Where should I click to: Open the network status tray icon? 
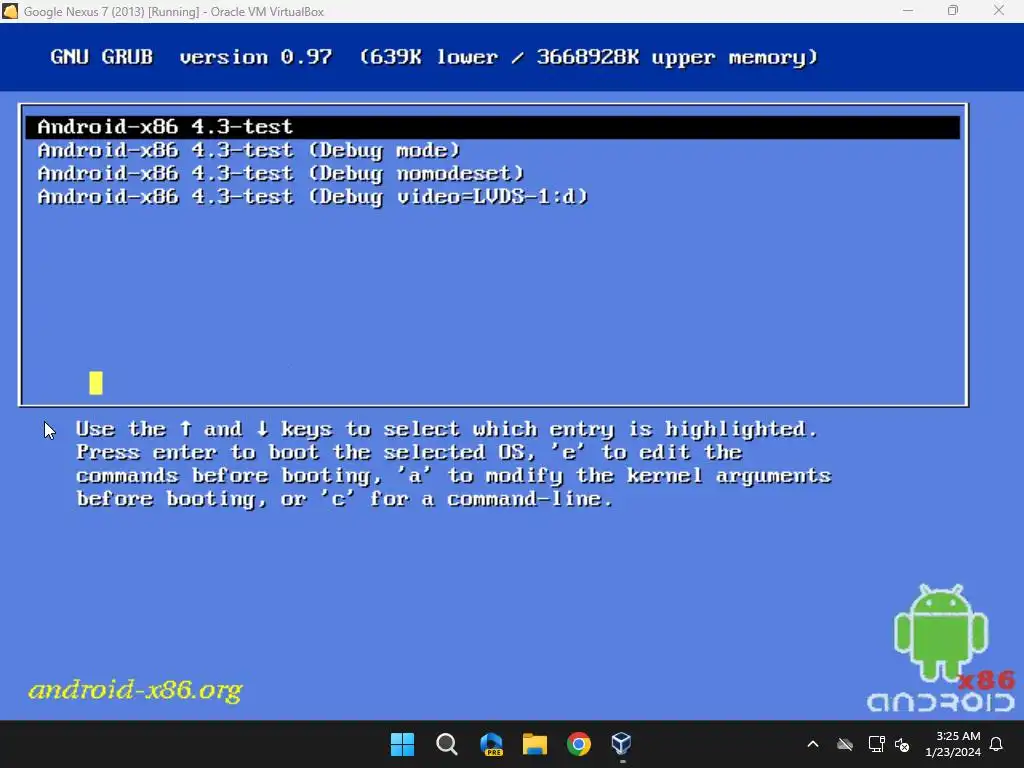click(x=876, y=744)
